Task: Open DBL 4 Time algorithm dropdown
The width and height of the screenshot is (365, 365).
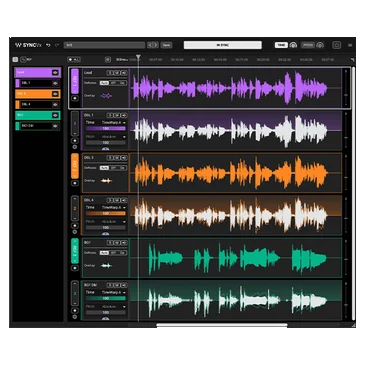Action: (114, 207)
